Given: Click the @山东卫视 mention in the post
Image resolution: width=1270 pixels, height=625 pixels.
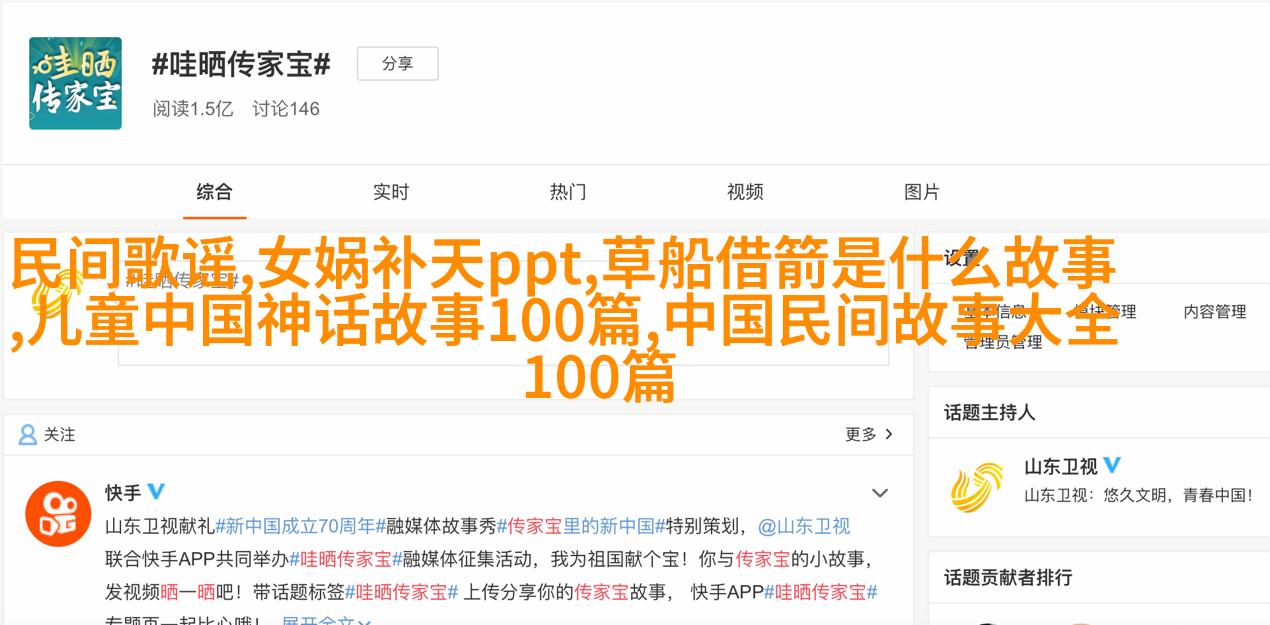Looking at the screenshot, I should tap(803, 526).
